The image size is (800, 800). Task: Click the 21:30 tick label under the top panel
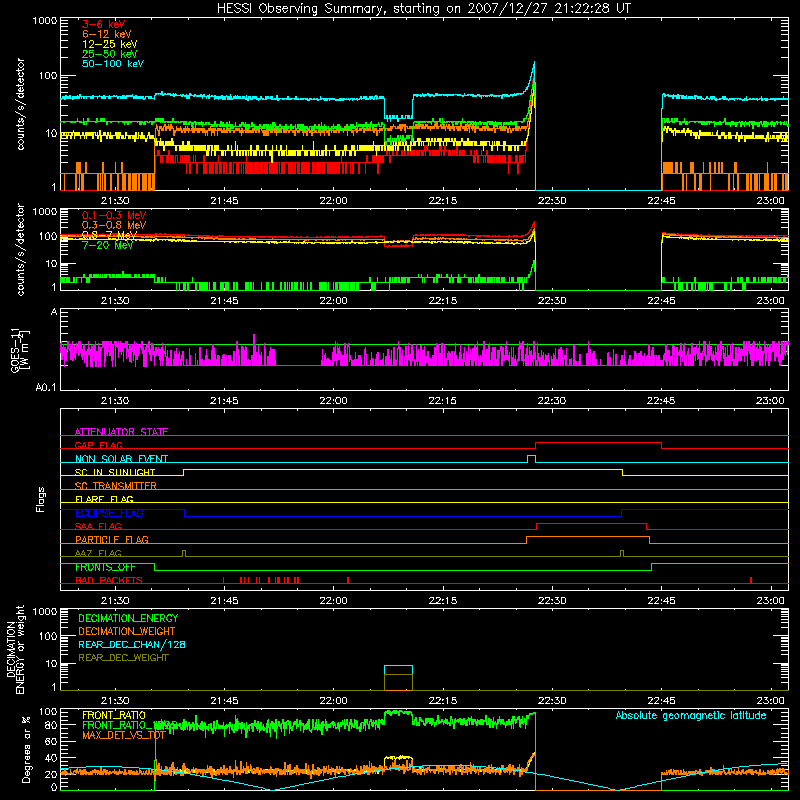pyautogui.click(x=115, y=201)
